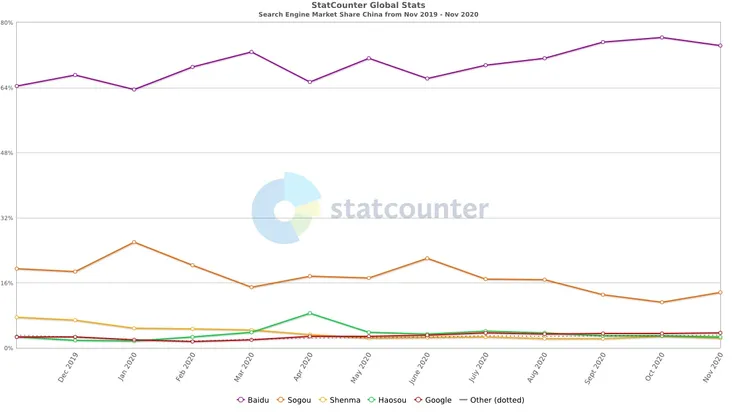This screenshot has width=740, height=416.
Task: Click the statcounter watermark text
Action: [x=409, y=210]
